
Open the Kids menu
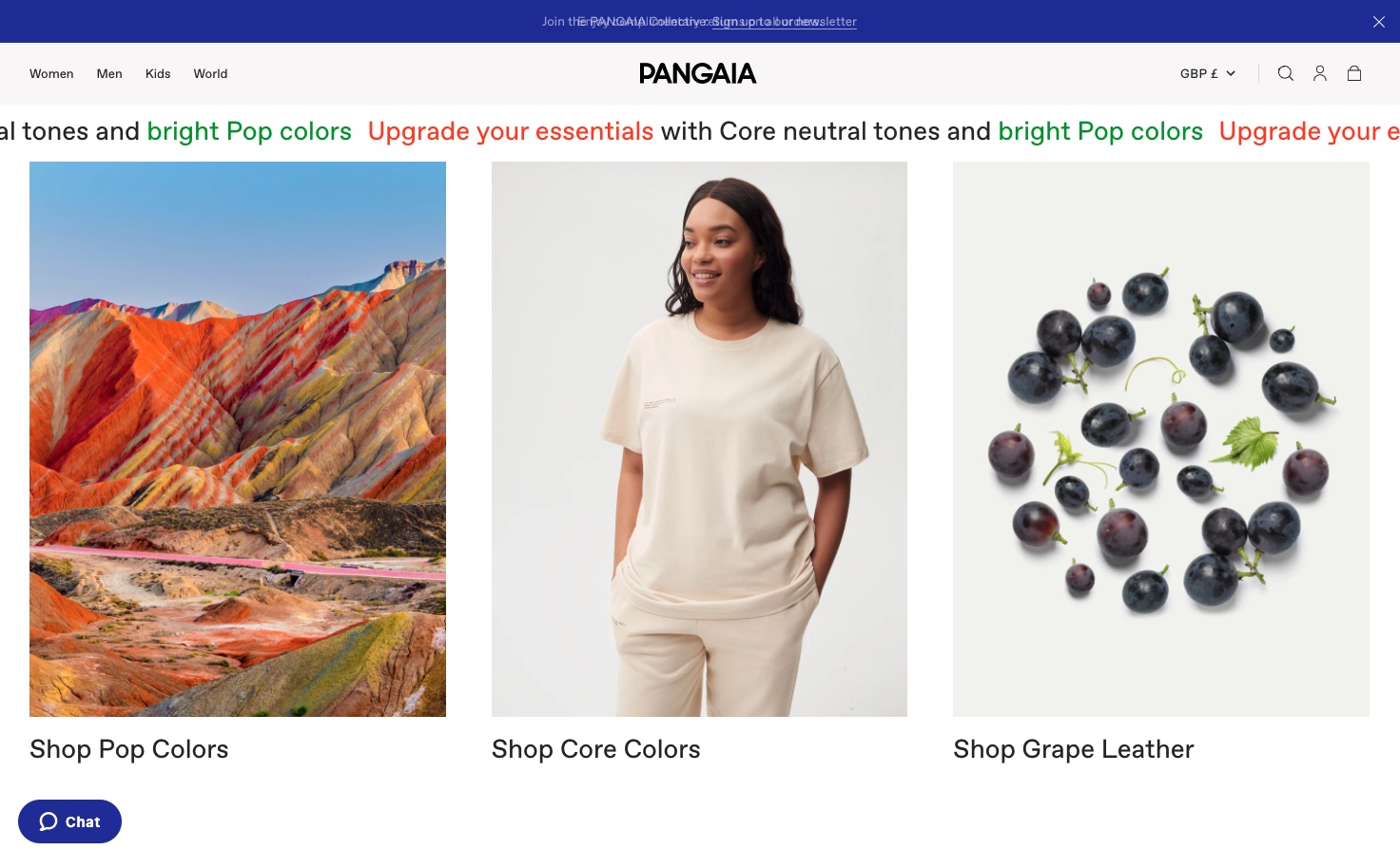pos(158,73)
